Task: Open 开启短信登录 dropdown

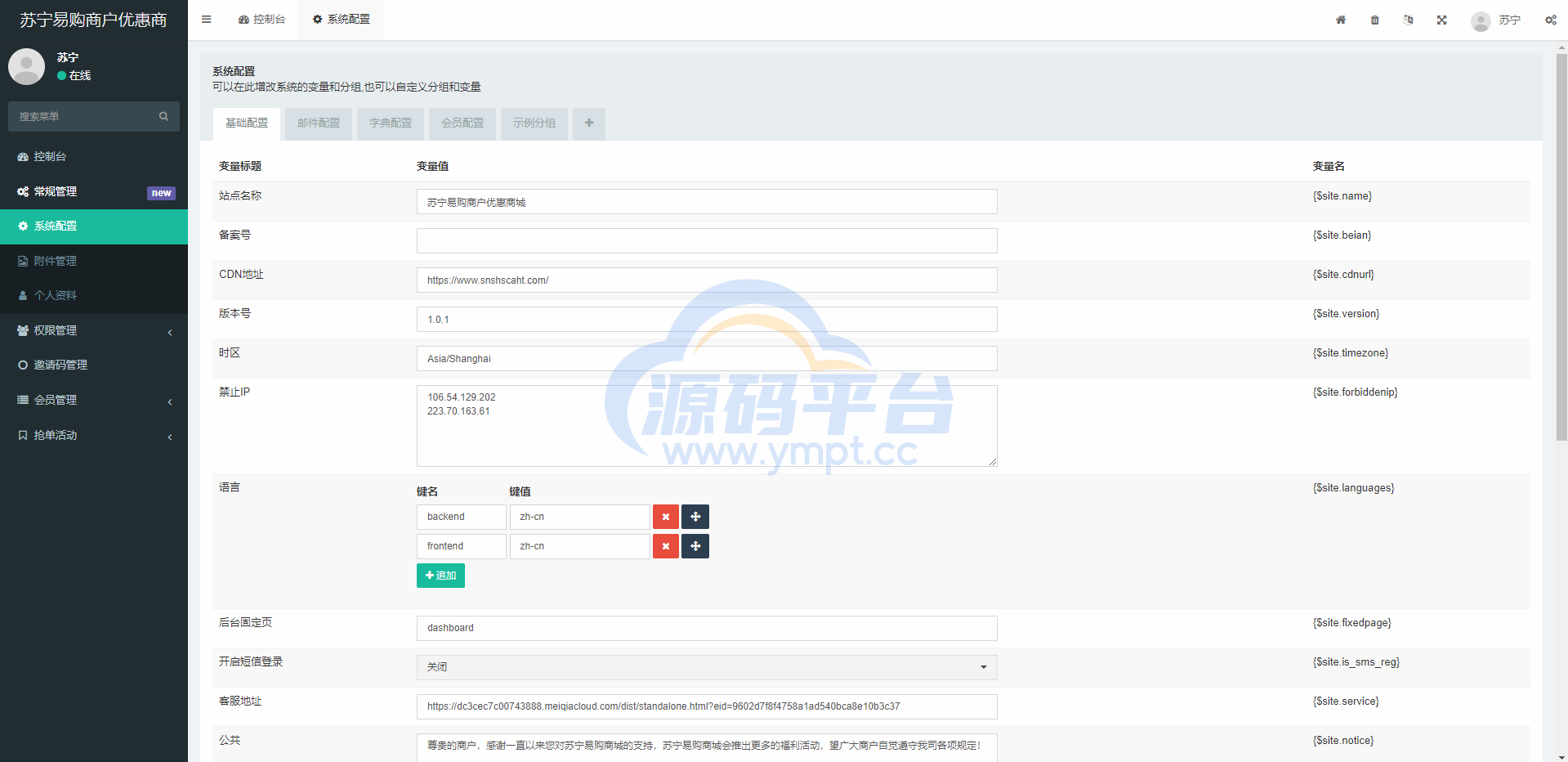Action: 707,667
